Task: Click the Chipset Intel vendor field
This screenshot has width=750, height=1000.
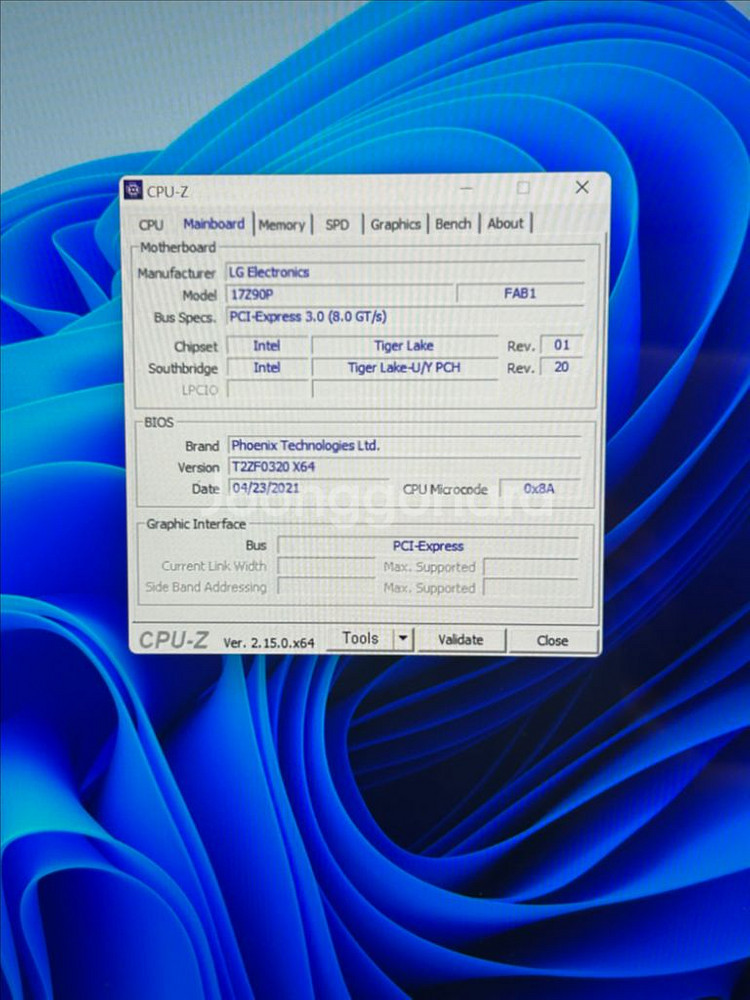Action: 267,346
